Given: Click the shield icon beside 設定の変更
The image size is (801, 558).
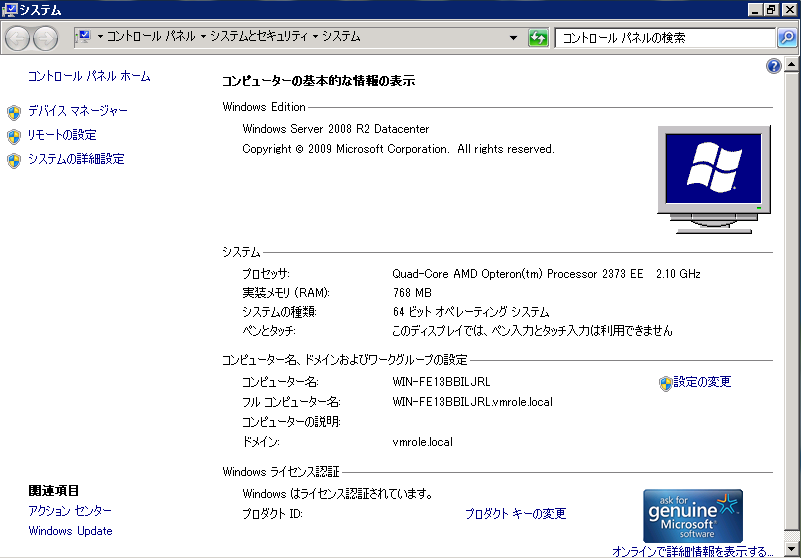Looking at the screenshot, I should [665, 384].
